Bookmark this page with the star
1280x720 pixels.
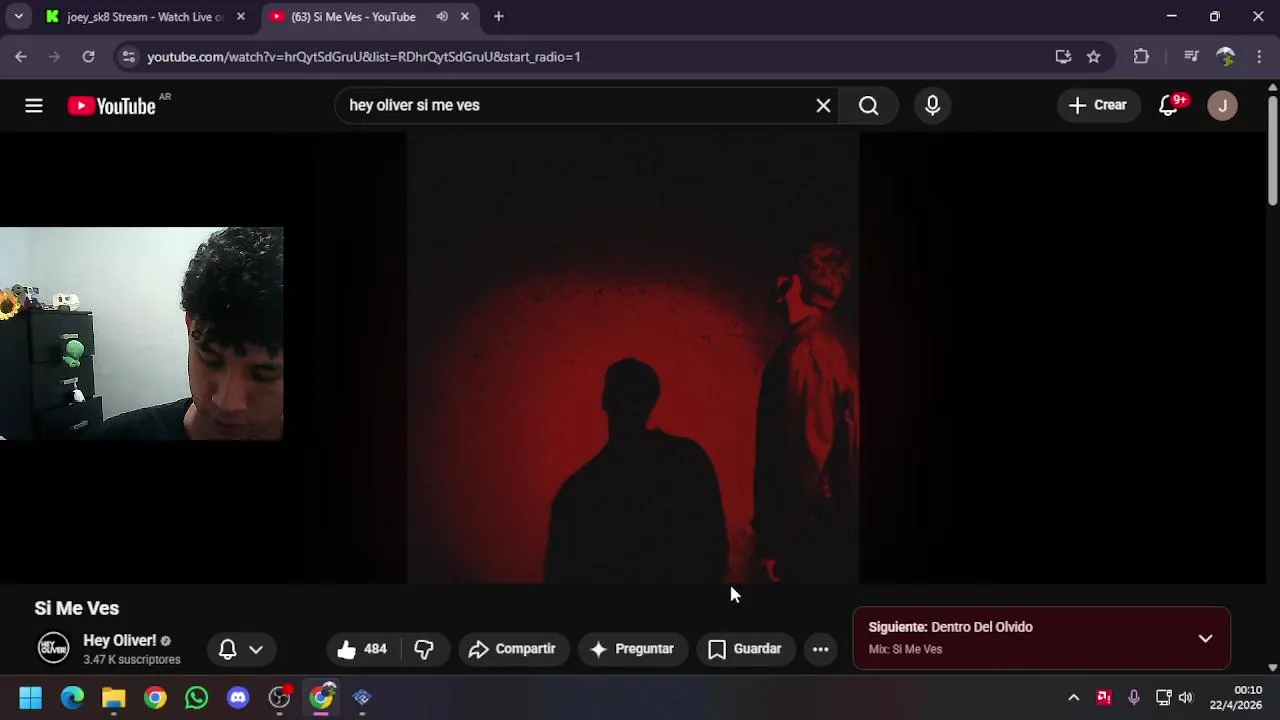tap(1093, 57)
